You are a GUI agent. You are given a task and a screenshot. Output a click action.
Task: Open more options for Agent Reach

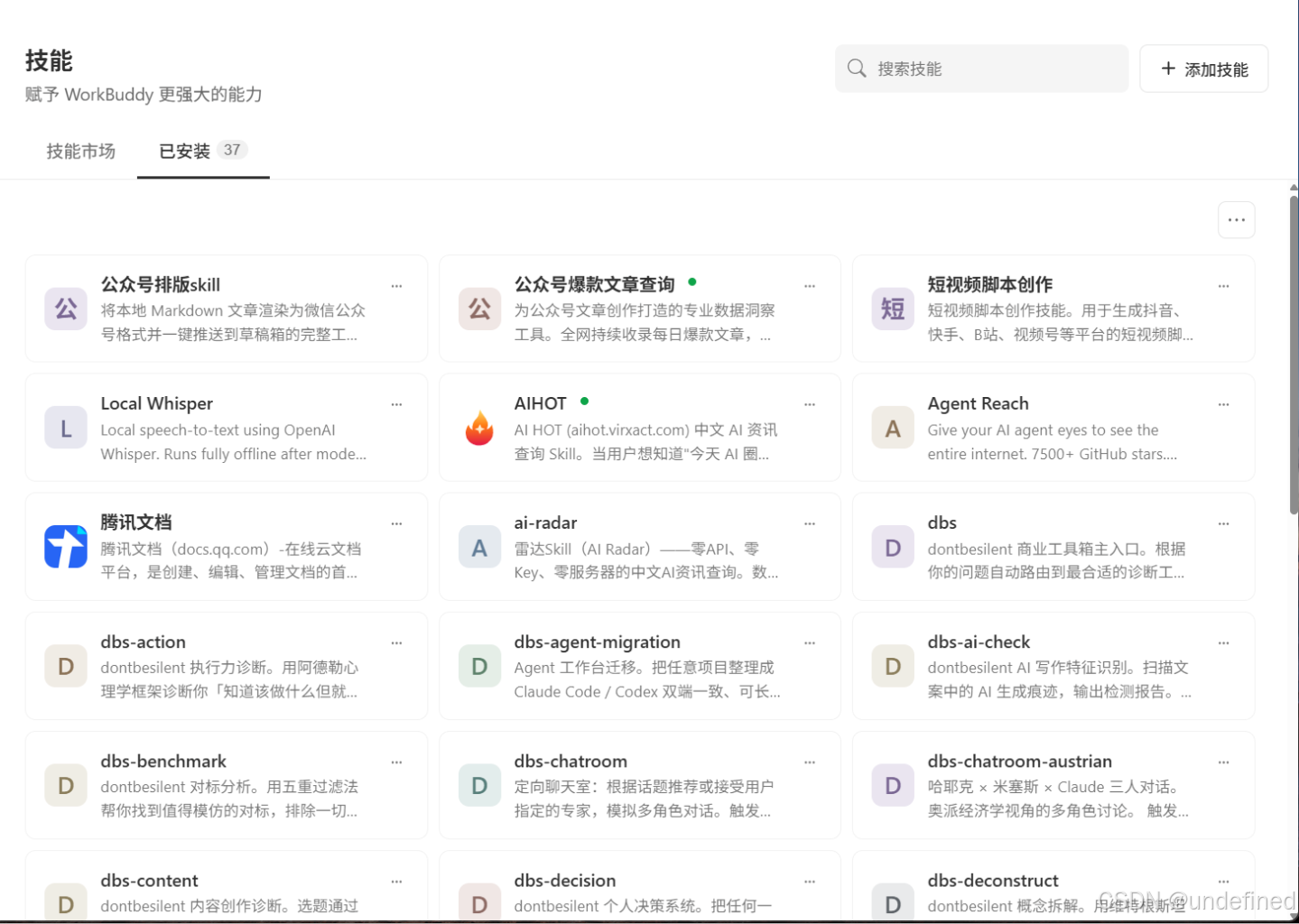pos(1223,405)
